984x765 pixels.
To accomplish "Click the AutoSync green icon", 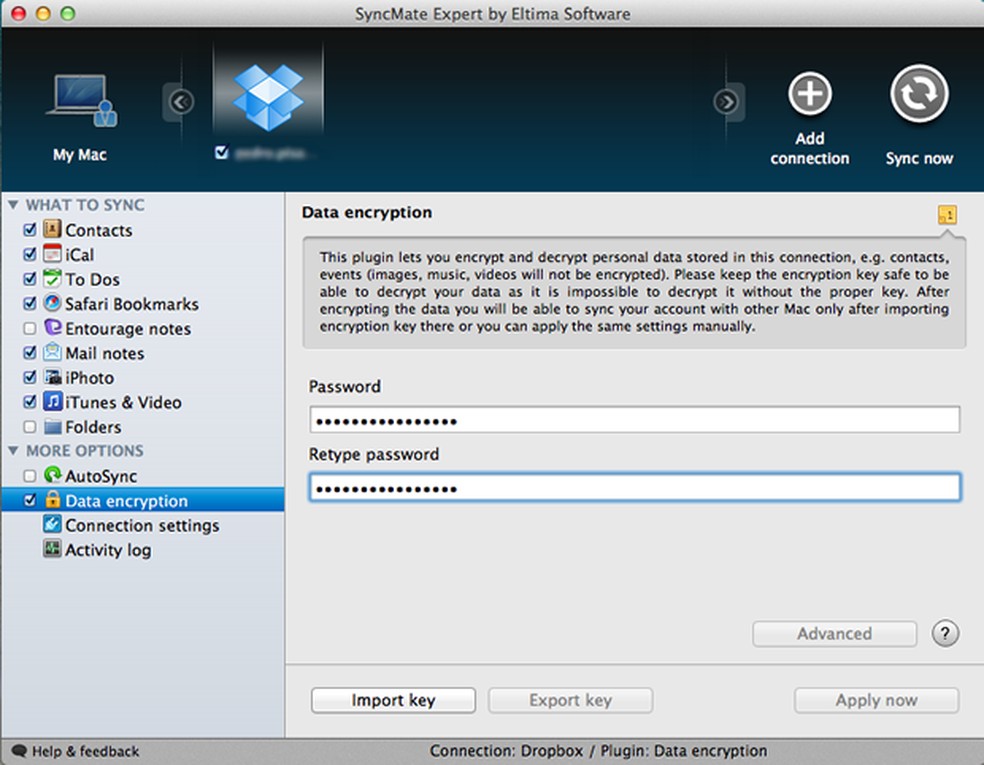I will point(52,475).
